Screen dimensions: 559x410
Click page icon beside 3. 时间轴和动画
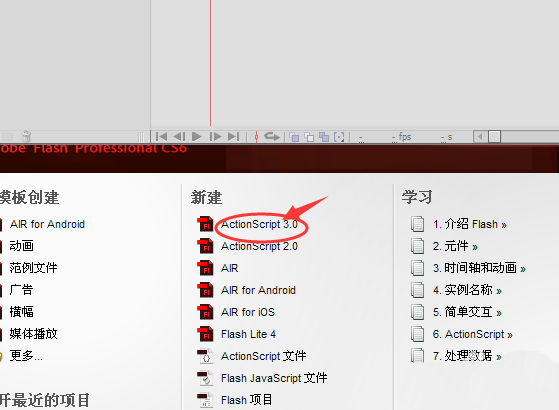(x=417, y=268)
